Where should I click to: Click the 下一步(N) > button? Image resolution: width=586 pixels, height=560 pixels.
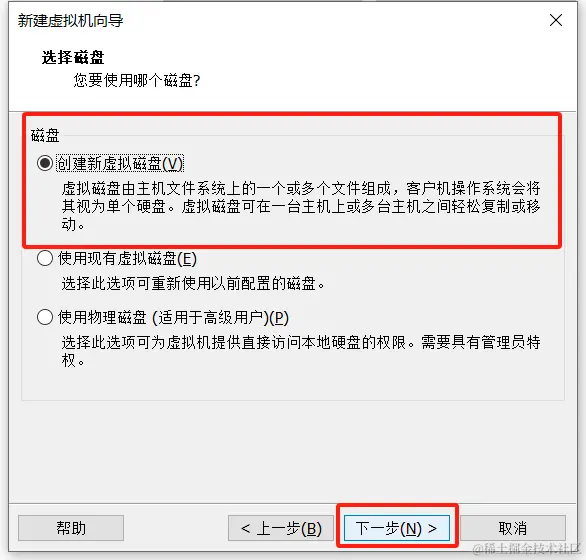tap(397, 528)
